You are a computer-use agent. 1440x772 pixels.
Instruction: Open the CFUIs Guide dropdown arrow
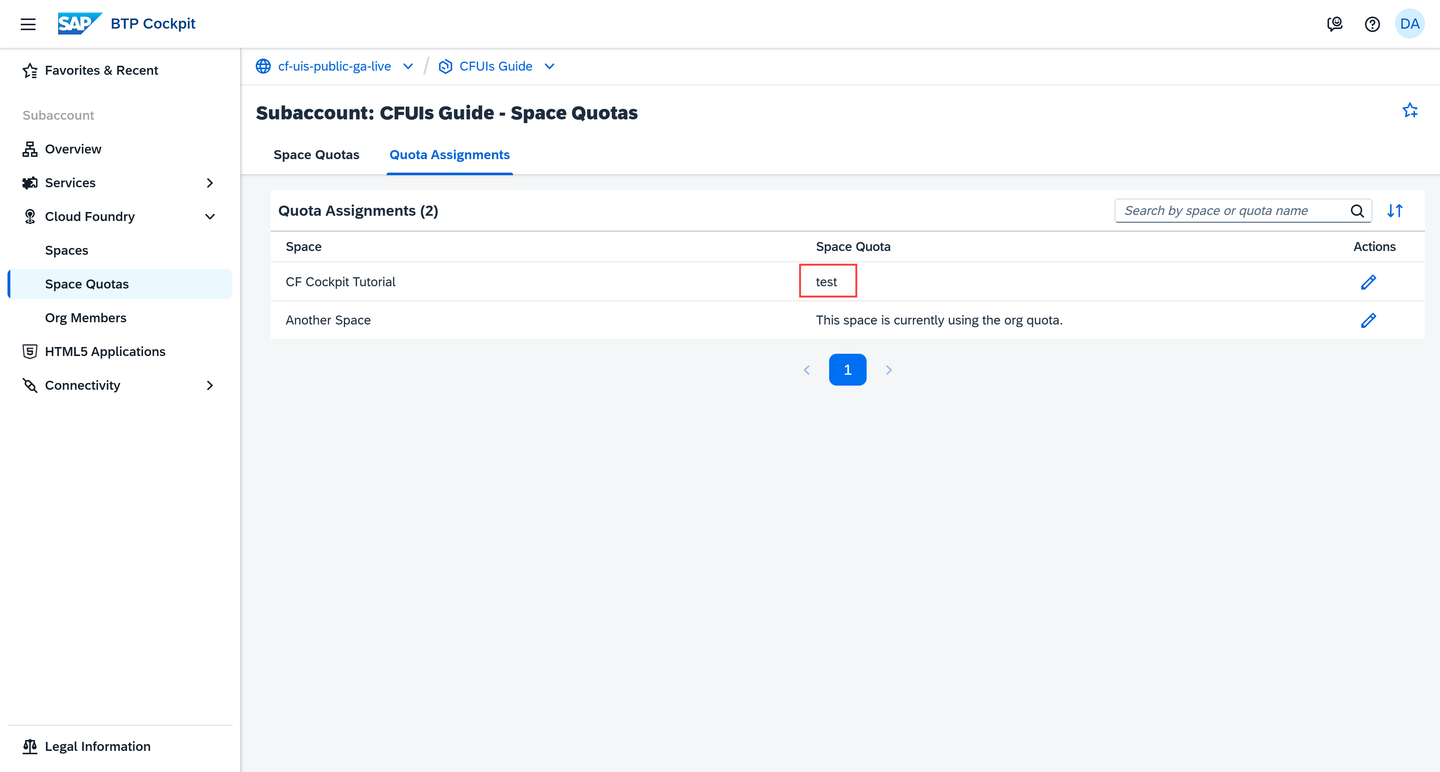549,66
